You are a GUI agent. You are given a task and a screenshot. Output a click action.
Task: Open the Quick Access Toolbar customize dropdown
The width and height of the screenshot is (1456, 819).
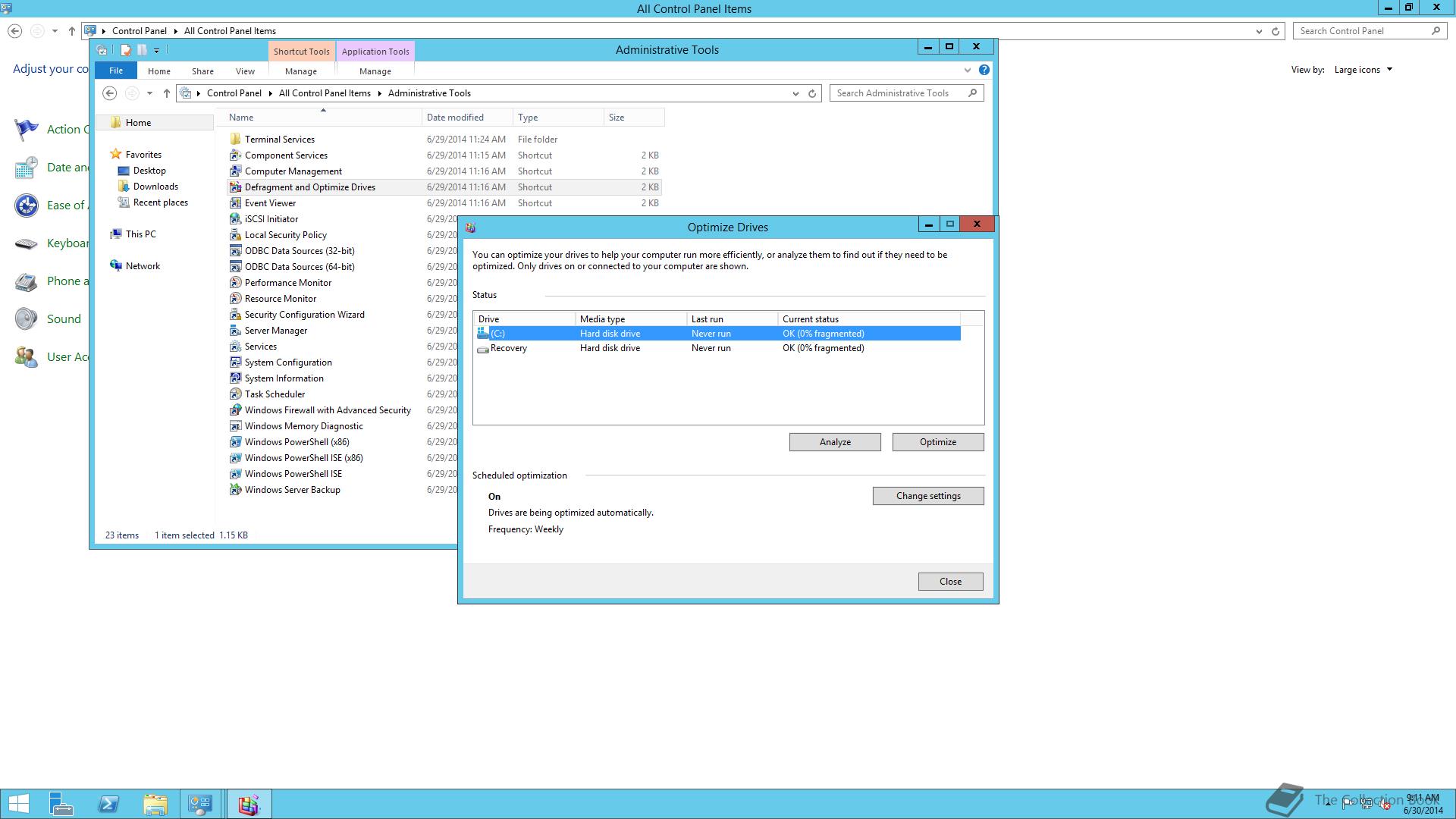click(x=157, y=51)
